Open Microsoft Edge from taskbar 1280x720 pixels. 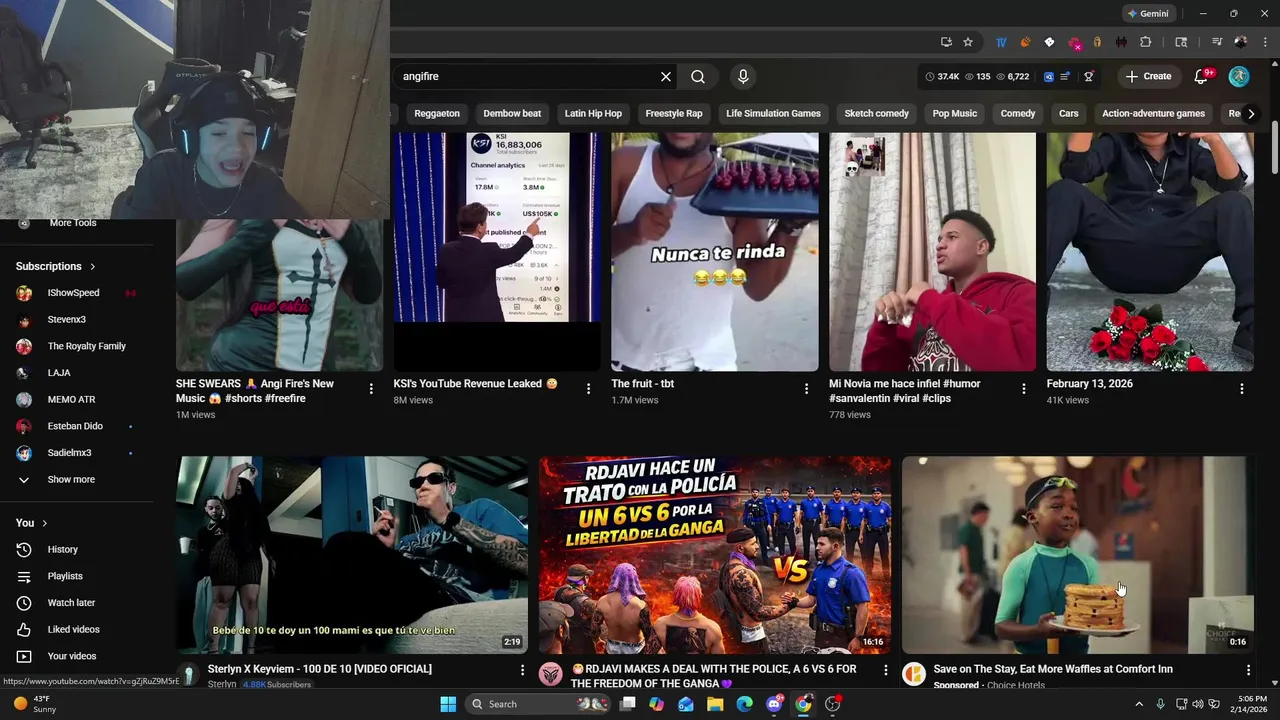[744, 704]
